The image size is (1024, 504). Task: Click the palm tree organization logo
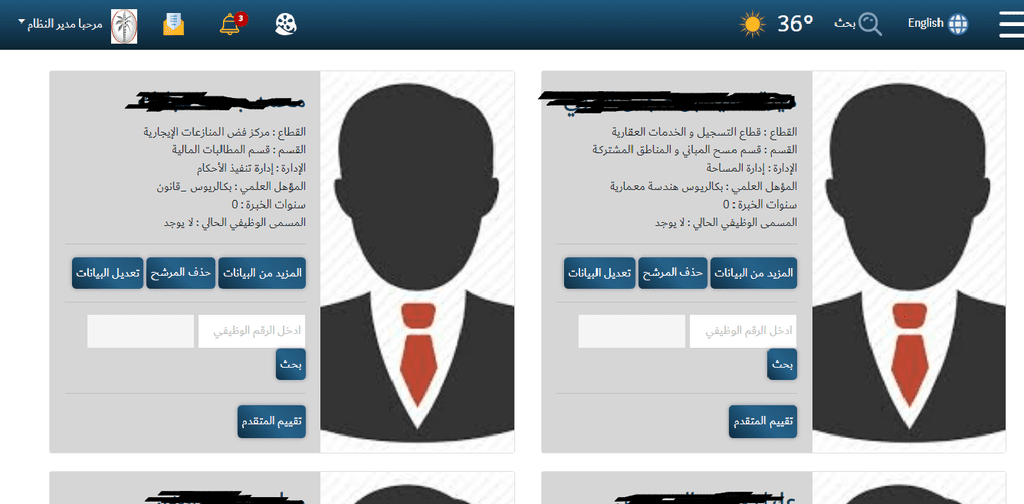point(124,26)
